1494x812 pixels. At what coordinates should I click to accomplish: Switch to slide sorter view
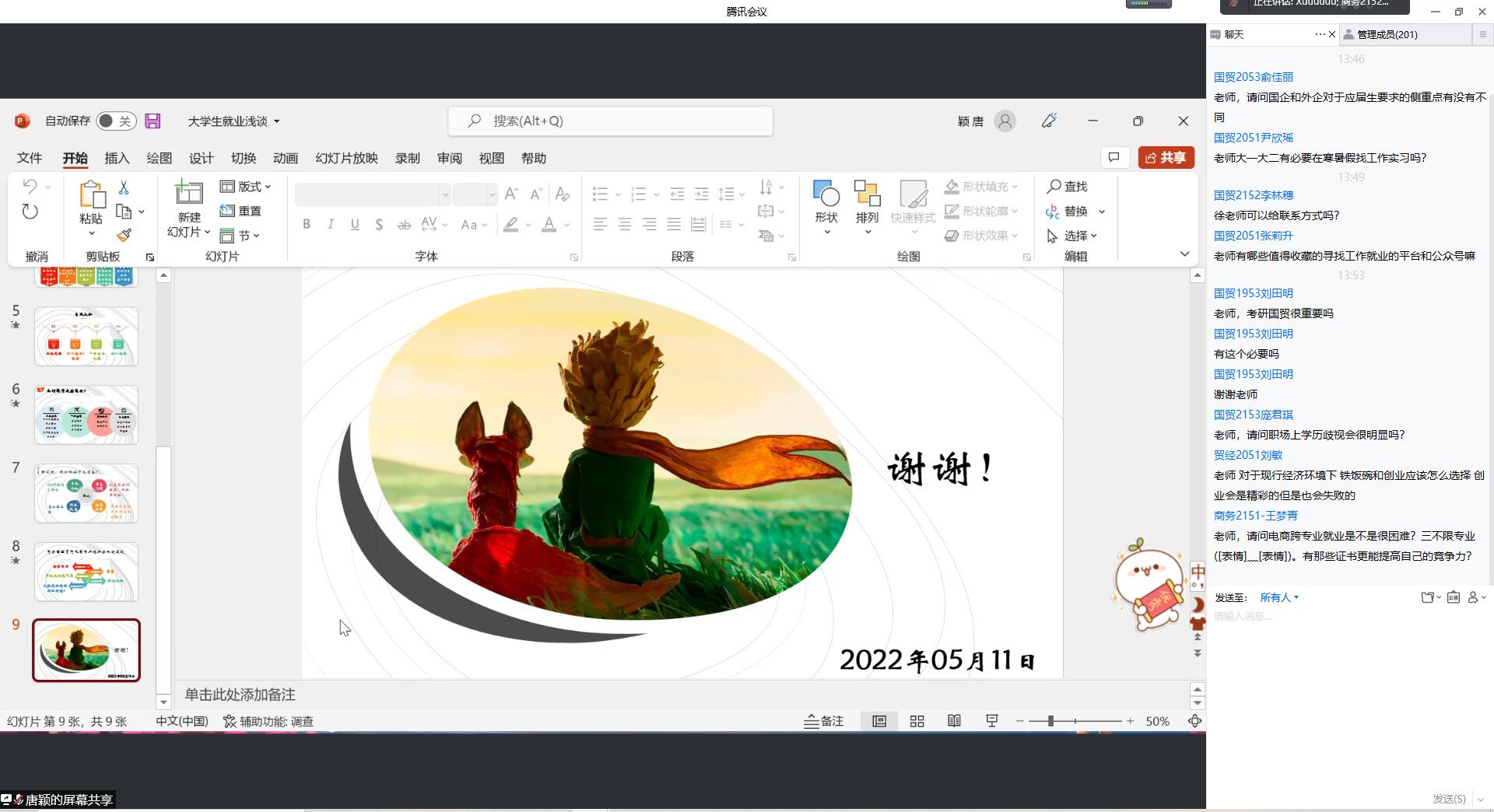click(917, 721)
